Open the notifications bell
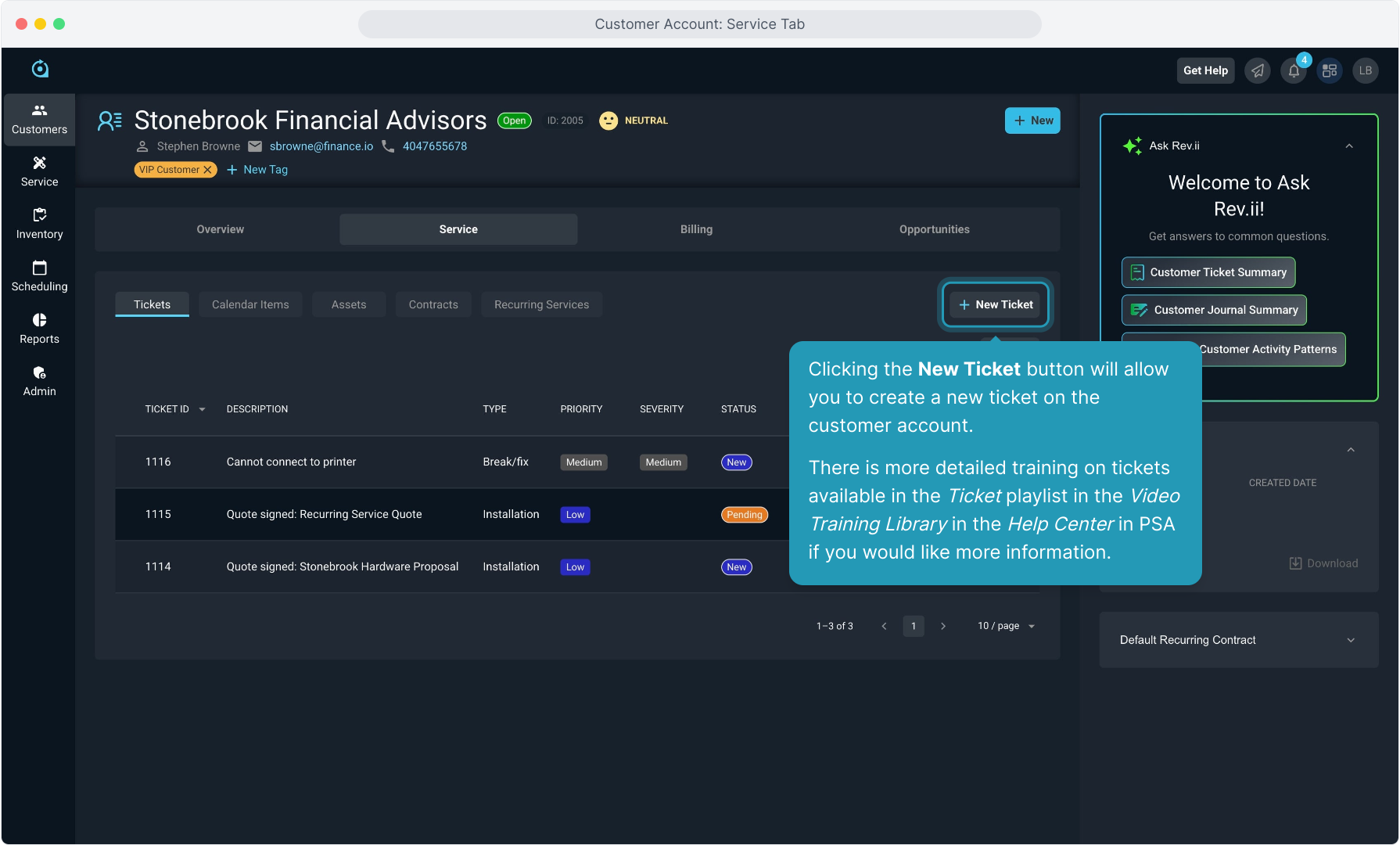The height and width of the screenshot is (845, 1400). [x=1294, y=71]
